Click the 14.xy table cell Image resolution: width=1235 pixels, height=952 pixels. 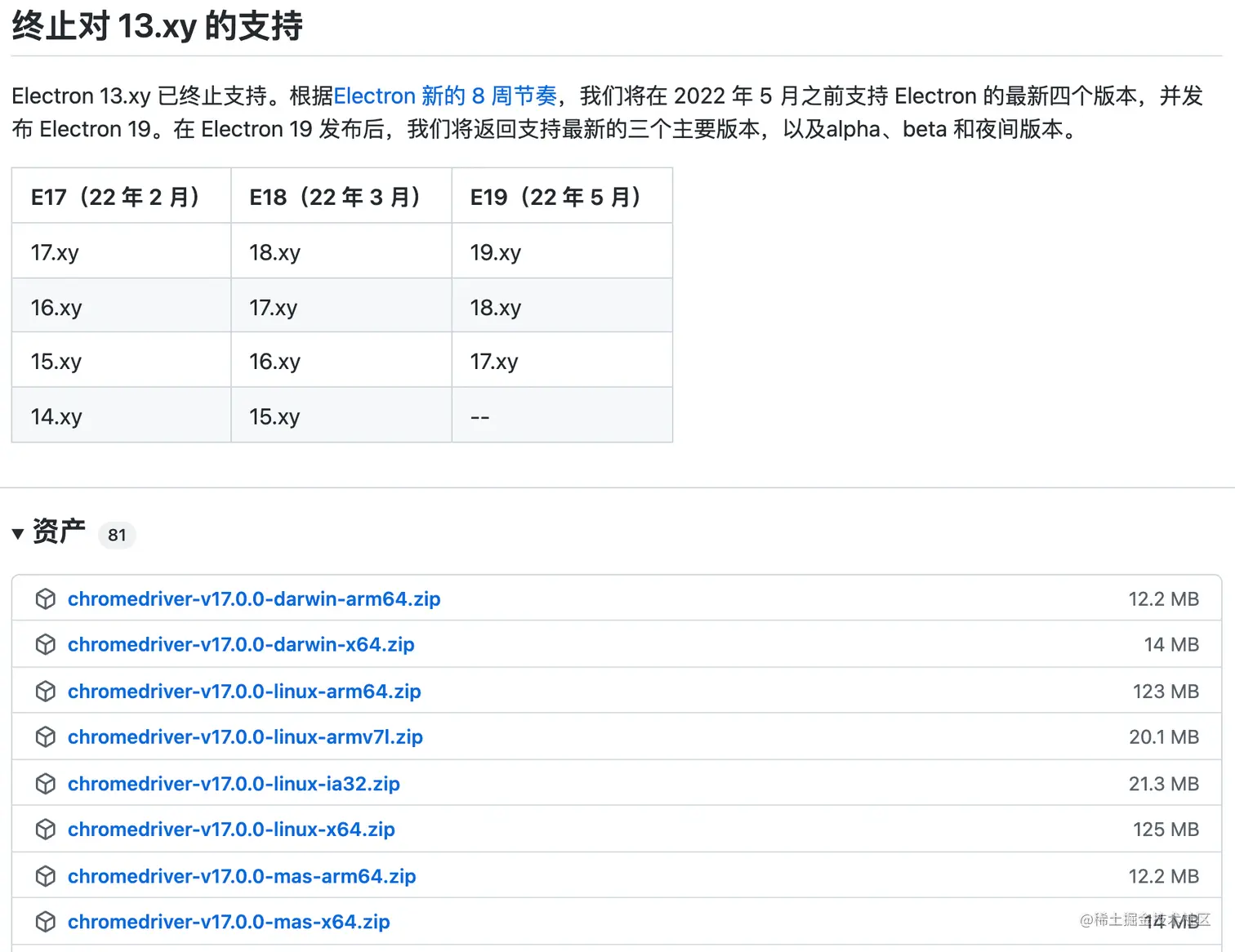click(x=122, y=416)
